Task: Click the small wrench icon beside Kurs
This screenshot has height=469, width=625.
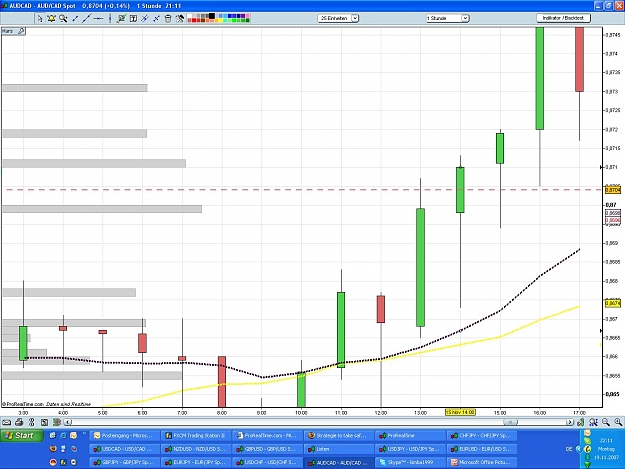Action: [x=21, y=31]
